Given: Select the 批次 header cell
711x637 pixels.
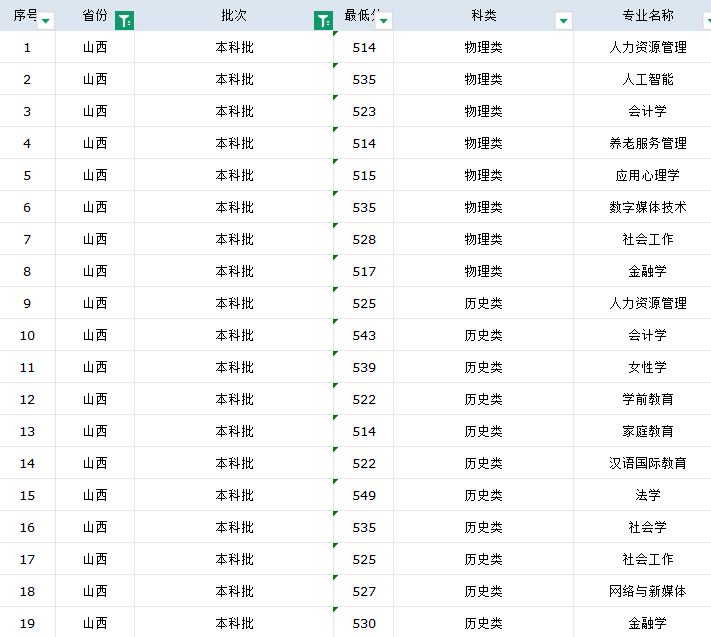Looking at the screenshot, I should coord(234,15).
